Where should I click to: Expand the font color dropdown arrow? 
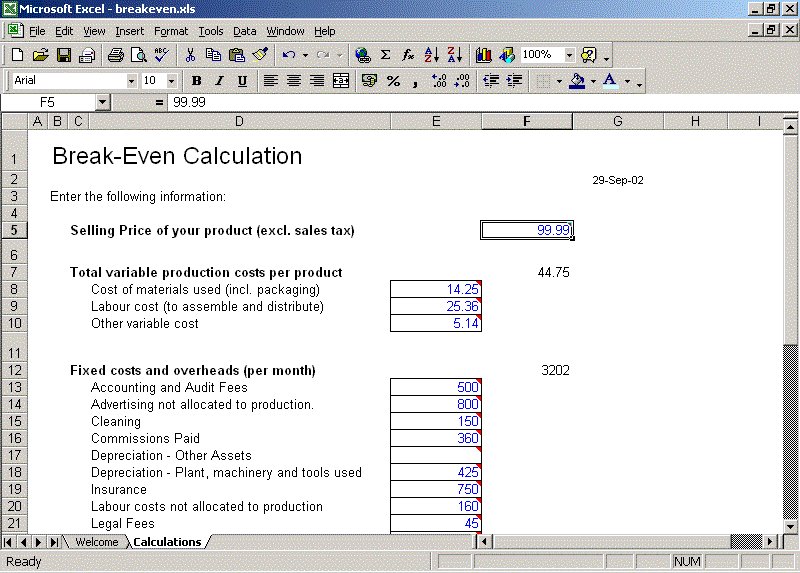pos(627,81)
